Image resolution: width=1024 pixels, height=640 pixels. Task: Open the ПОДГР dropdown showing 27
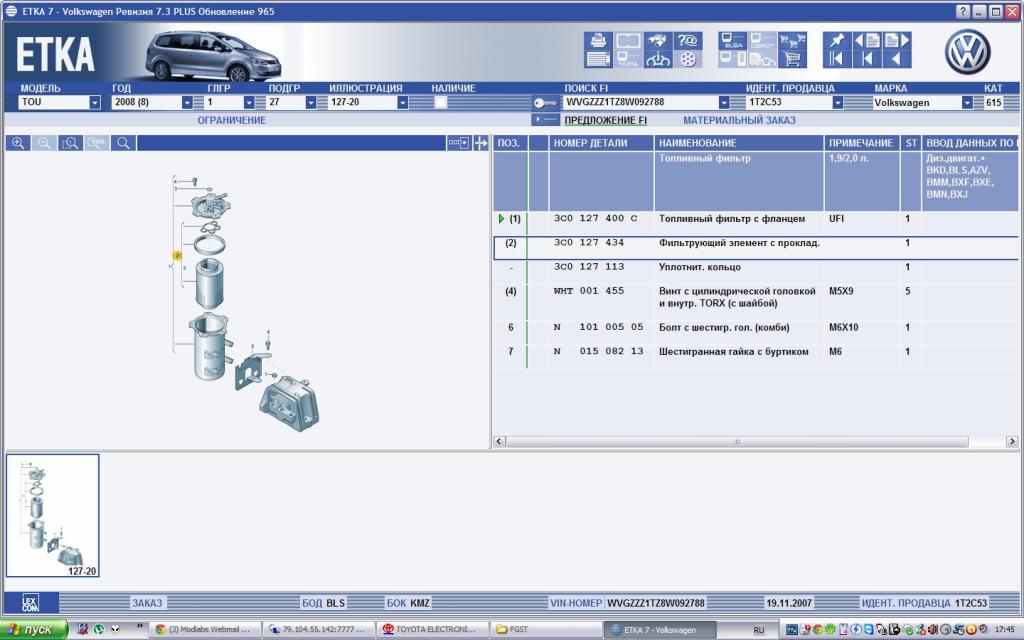[x=311, y=103]
